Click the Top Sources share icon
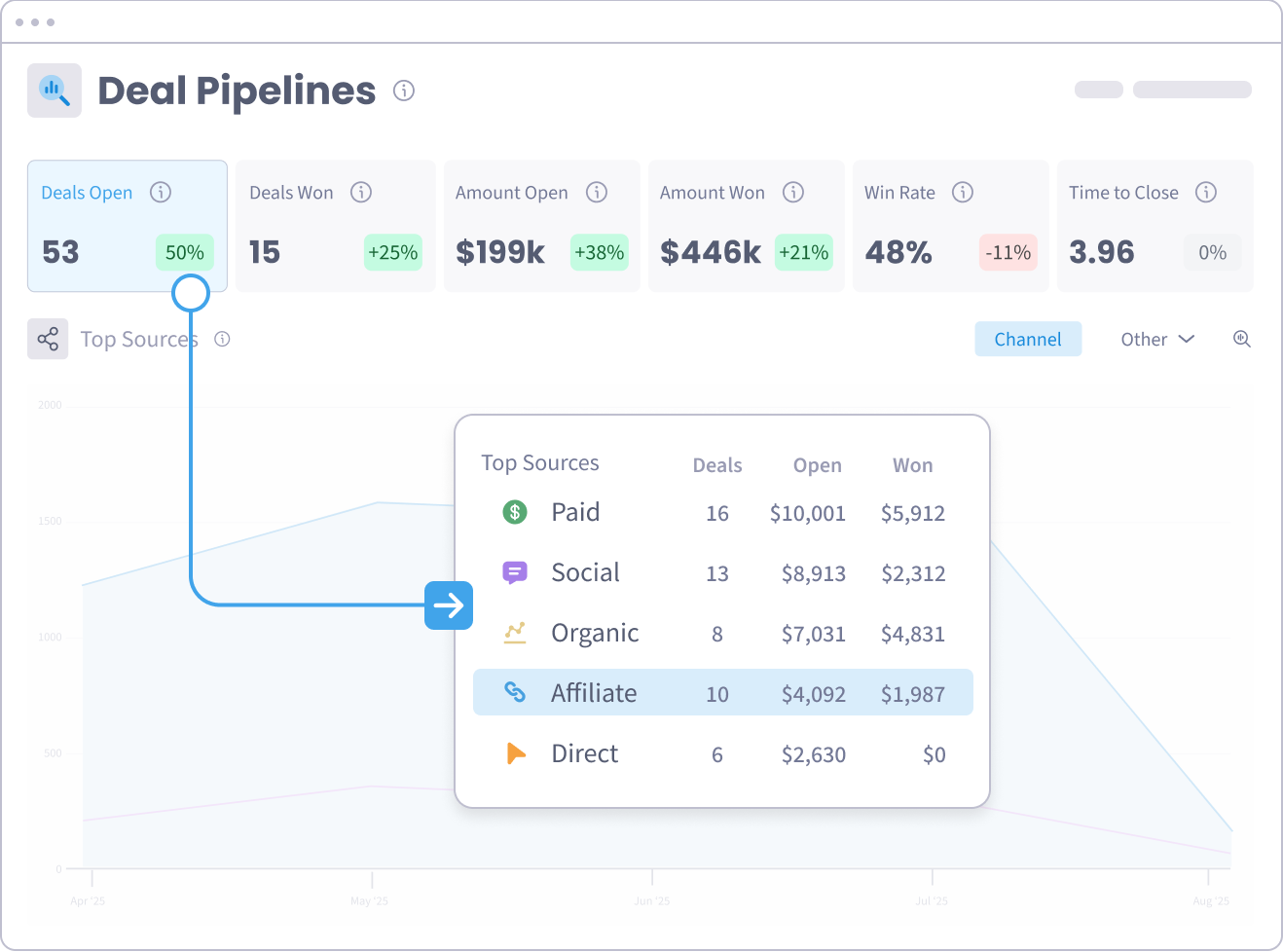The width and height of the screenshot is (1283, 952). click(48, 339)
